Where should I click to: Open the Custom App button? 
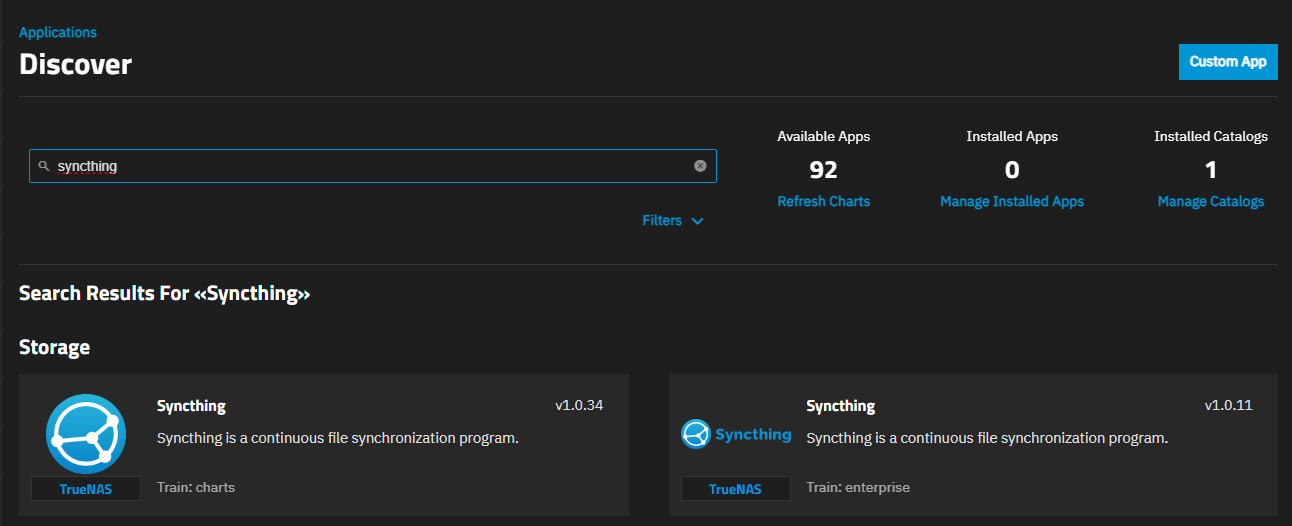[x=1228, y=61]
